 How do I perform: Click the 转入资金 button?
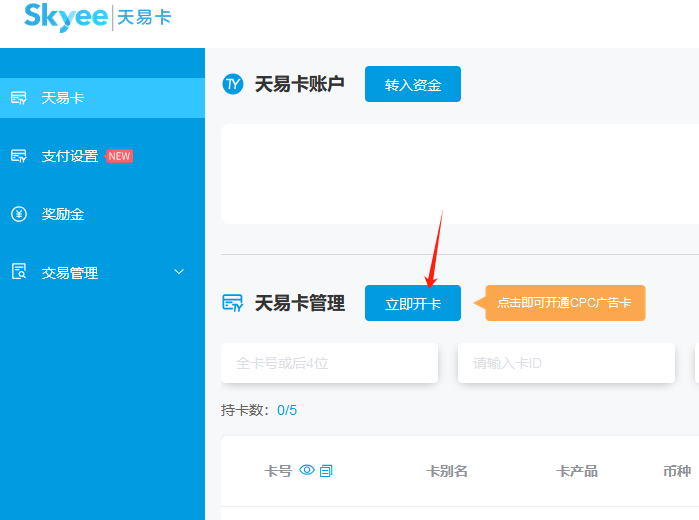click(x=413, y=84)
